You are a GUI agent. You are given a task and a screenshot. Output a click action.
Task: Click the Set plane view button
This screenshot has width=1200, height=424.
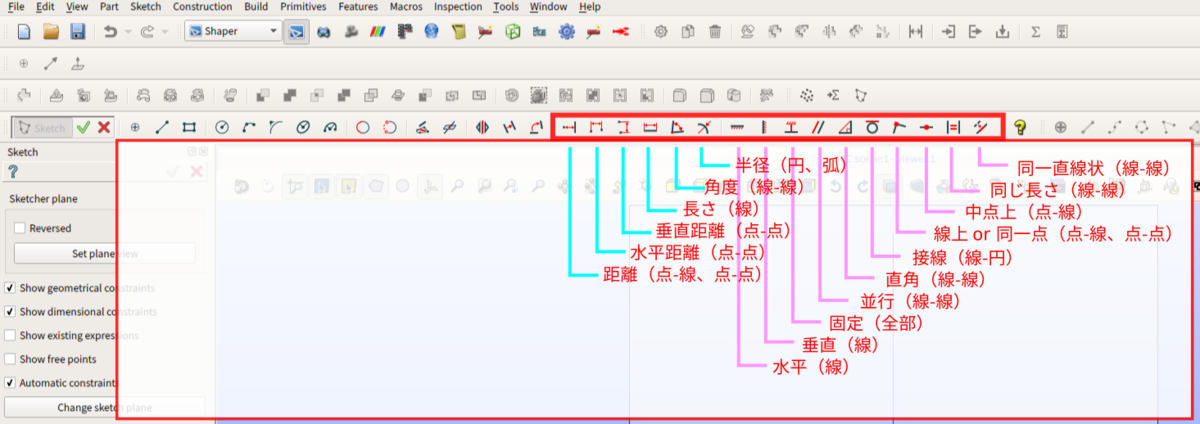pyautogui.click(x=105, y=253)
